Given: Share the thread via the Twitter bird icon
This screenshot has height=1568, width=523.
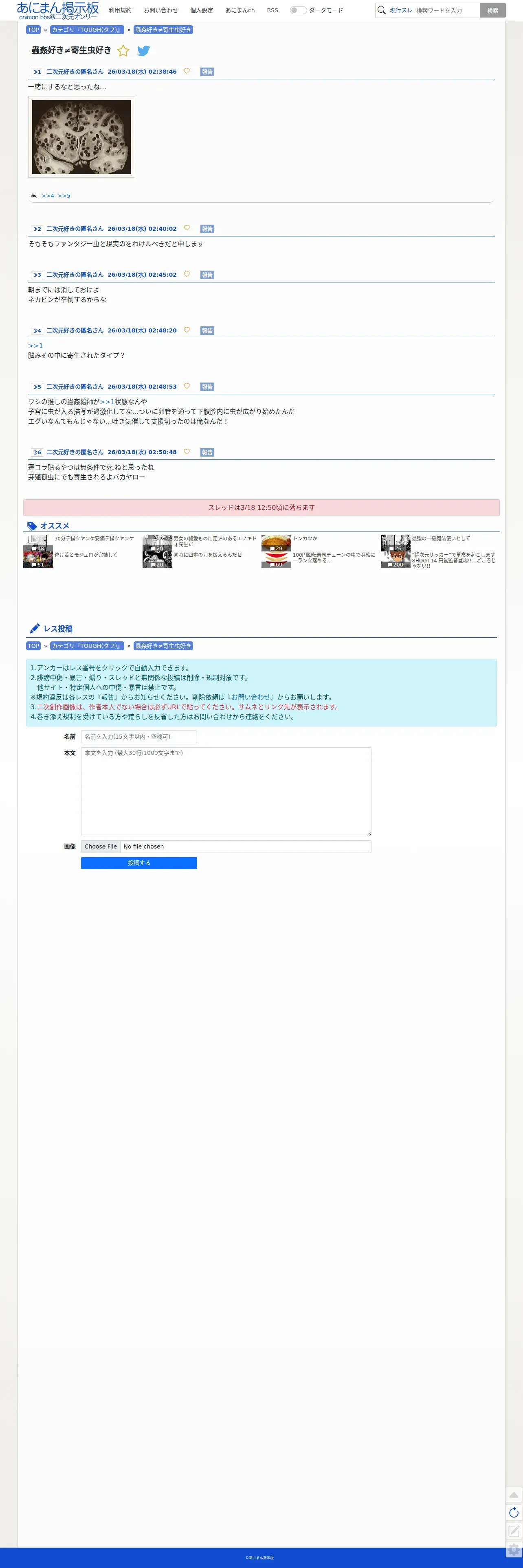Looking at the screenshot, I should coord(143,50).
